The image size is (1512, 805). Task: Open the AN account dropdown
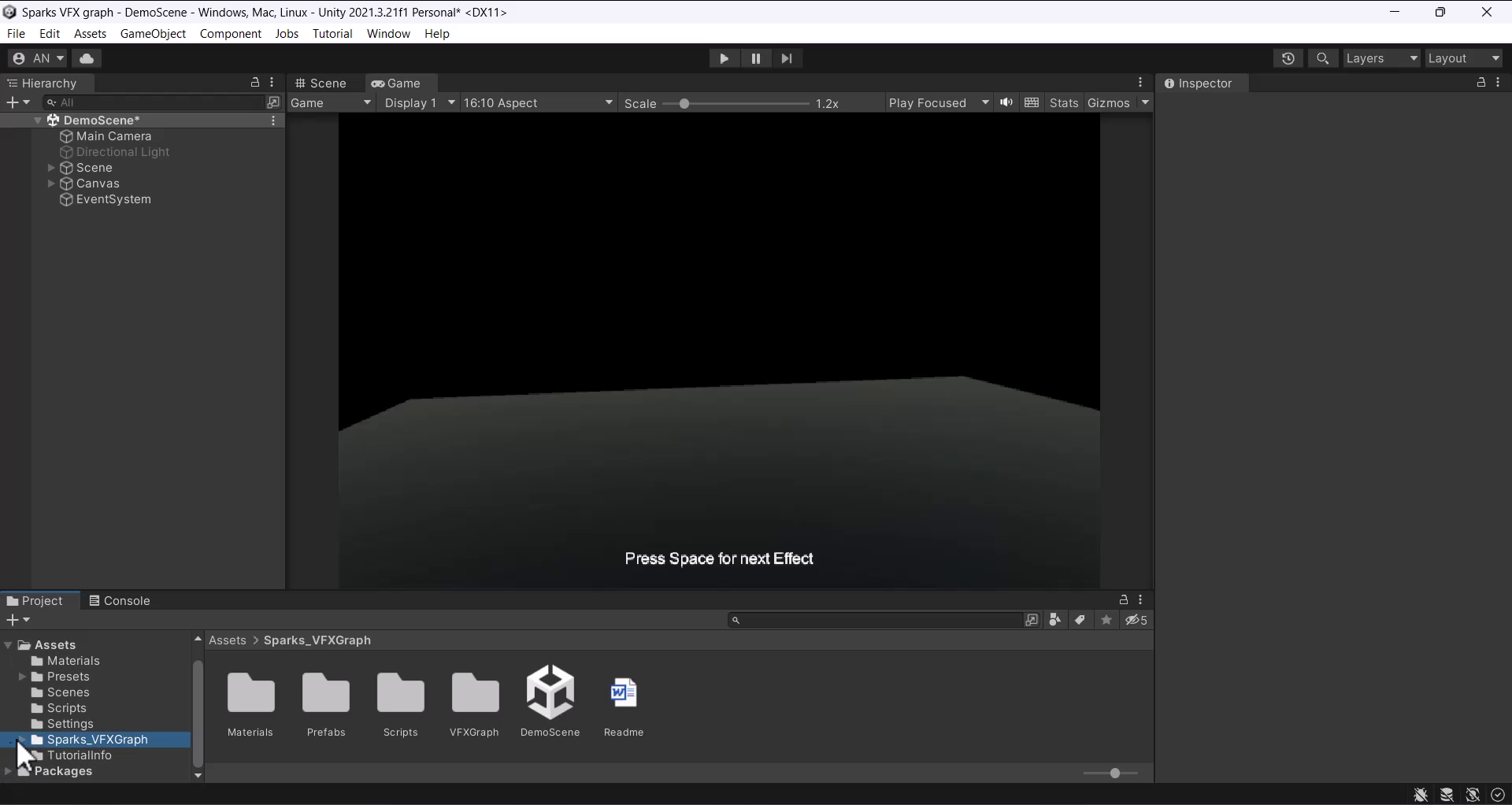(38, 58)
